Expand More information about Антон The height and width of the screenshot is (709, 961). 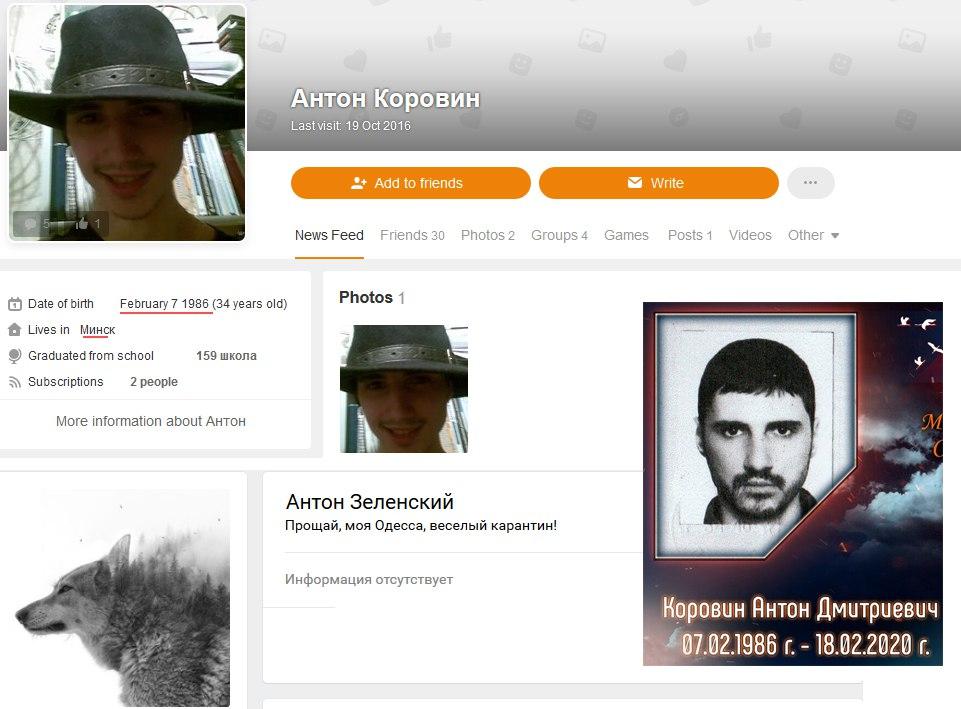(151, 421)
